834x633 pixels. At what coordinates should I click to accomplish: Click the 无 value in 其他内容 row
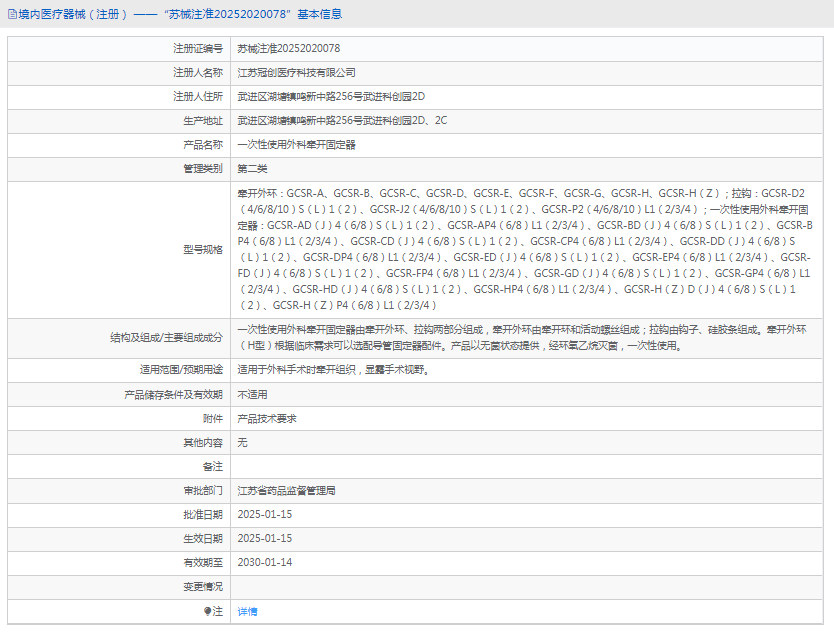pyautogui.click(x=242, y=443)
